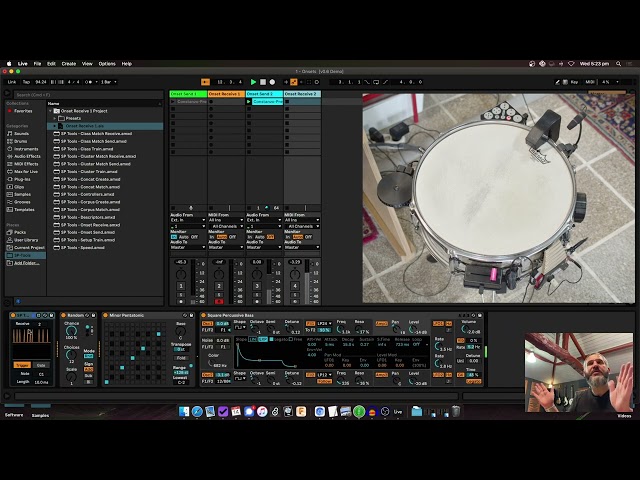Arm the global Record button

[x=272, y=82]
